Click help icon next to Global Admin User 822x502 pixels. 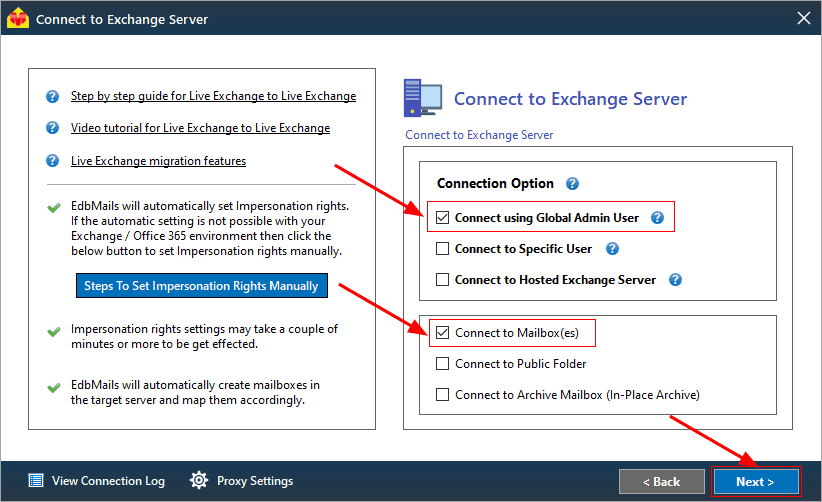coord(657,217)
